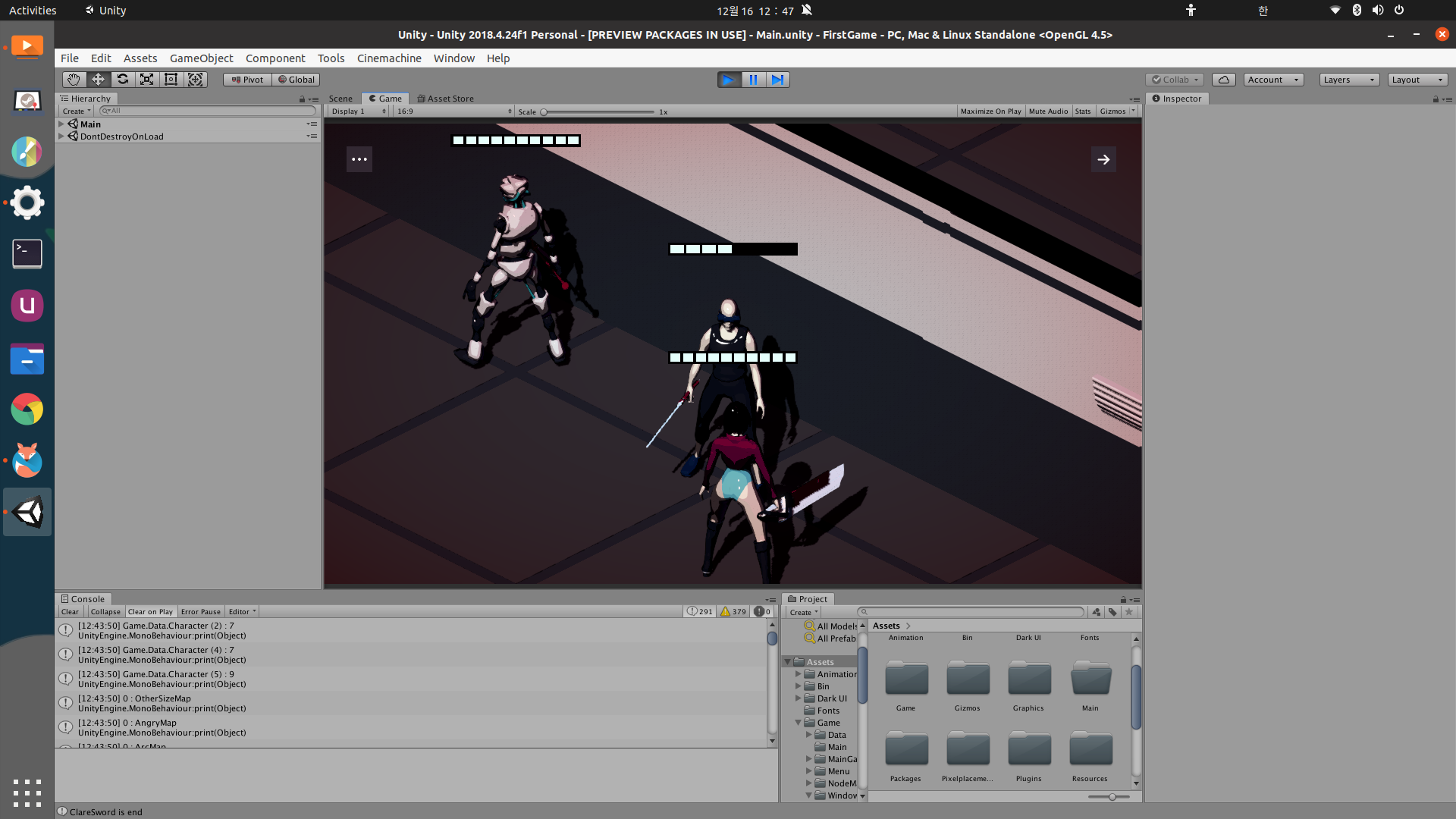This screenshot has height=819, width=1456.
Task: Expand the Dark UI folder in tree
Action: pos(798,698)
